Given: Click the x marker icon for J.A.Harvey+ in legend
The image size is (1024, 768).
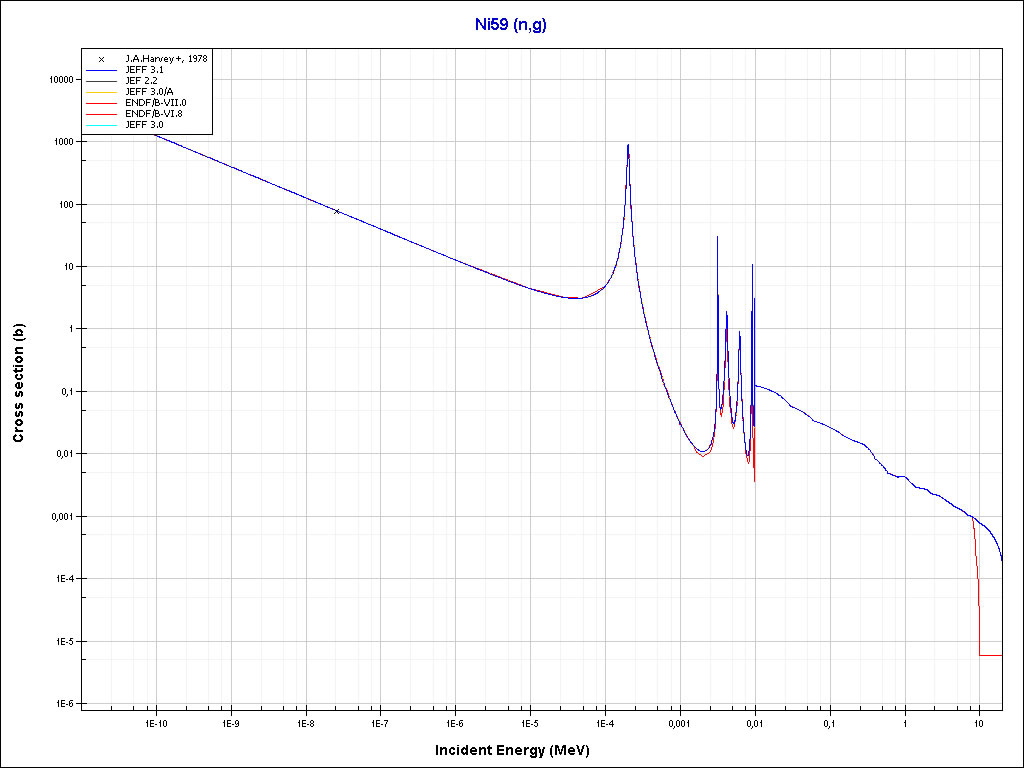Looking at the screenshot, I should click(101, 59).
